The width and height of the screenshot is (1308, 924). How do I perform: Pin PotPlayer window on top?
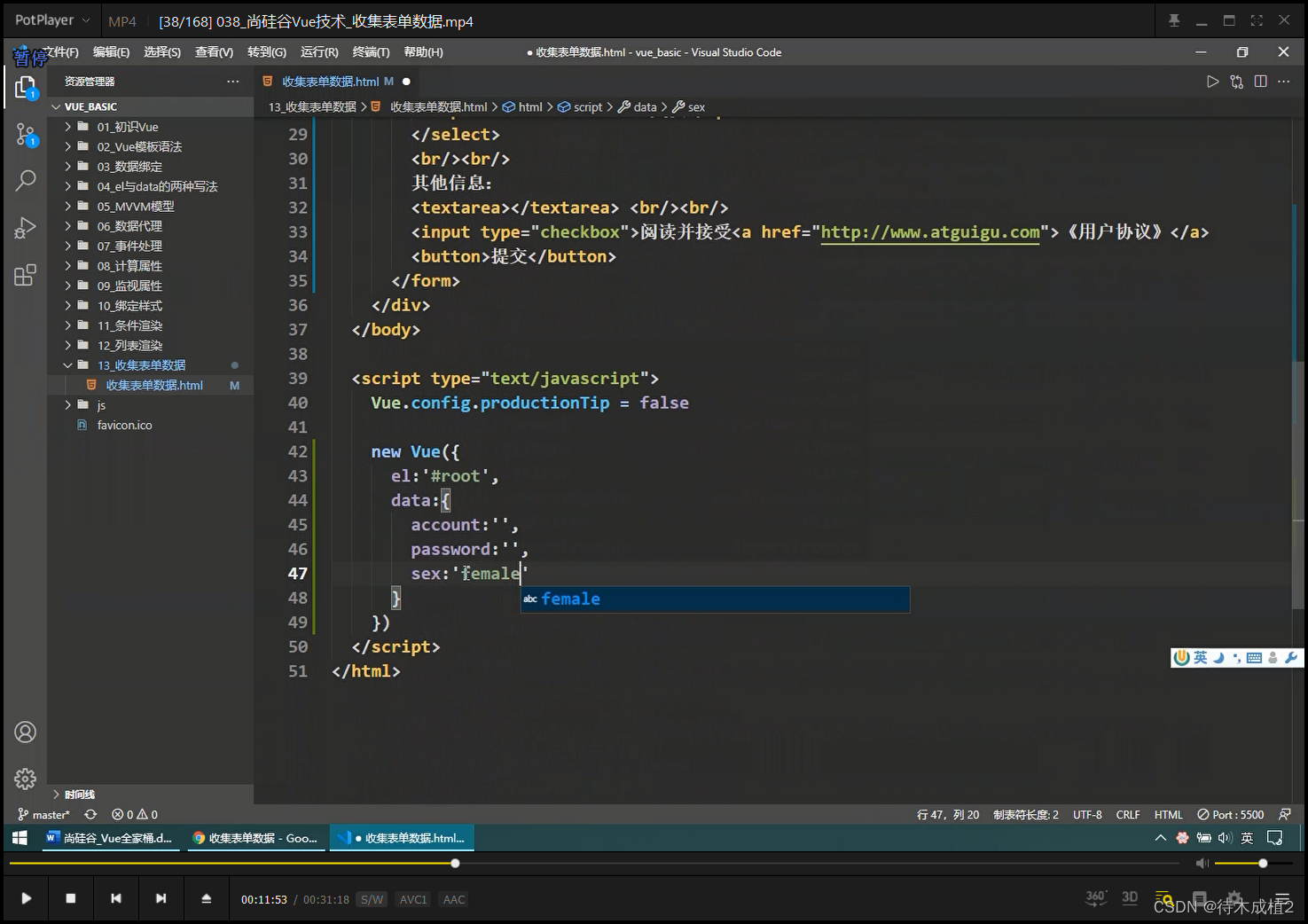click(x=1174, y=20)
